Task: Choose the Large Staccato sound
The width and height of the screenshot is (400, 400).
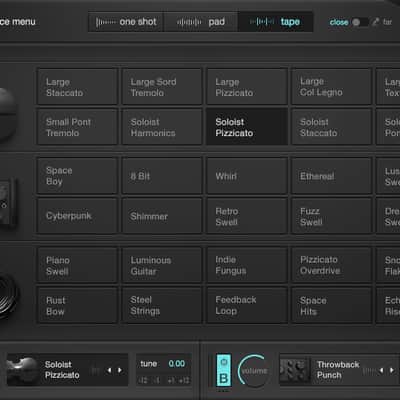Action: [x=77, y=87]
